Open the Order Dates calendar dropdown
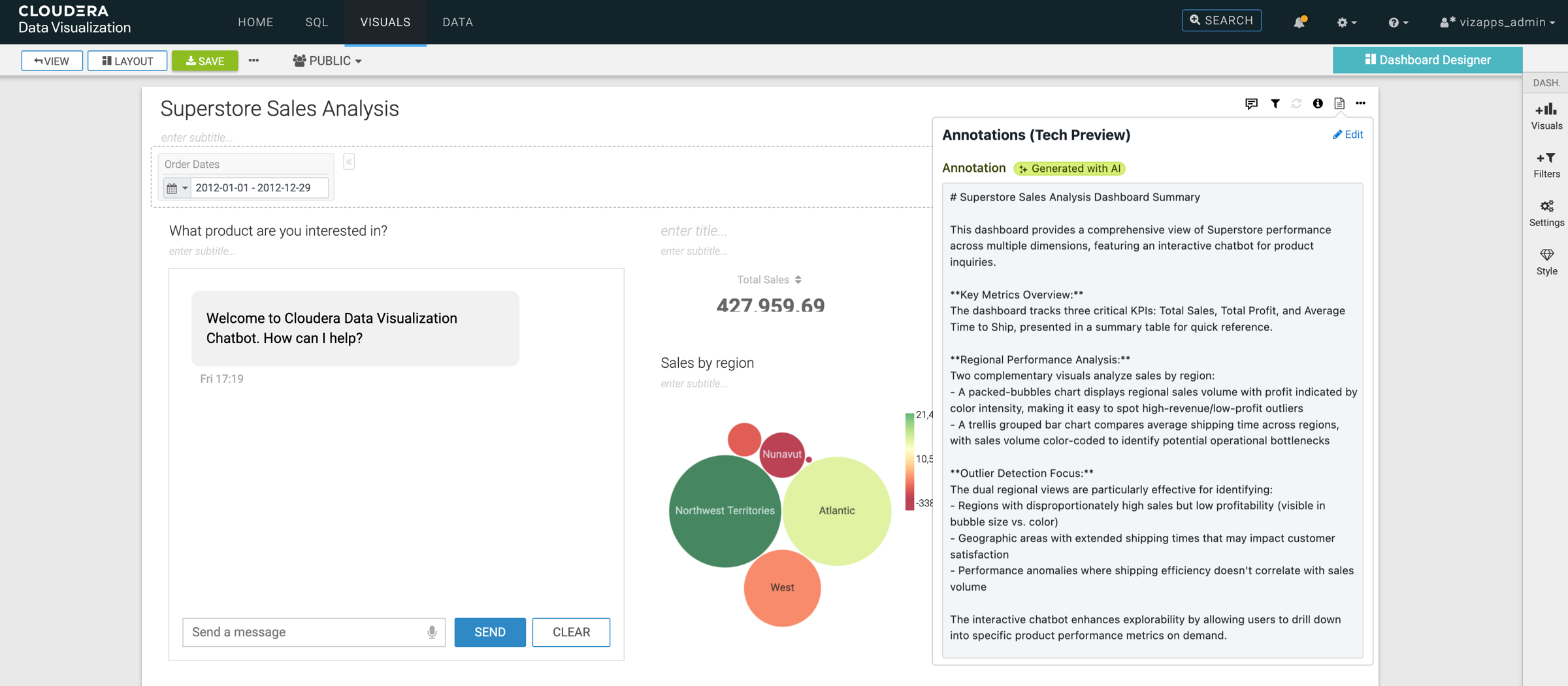Image resolution: width=1568 pixels, height=686 pixels. click(x=177, y=188)
